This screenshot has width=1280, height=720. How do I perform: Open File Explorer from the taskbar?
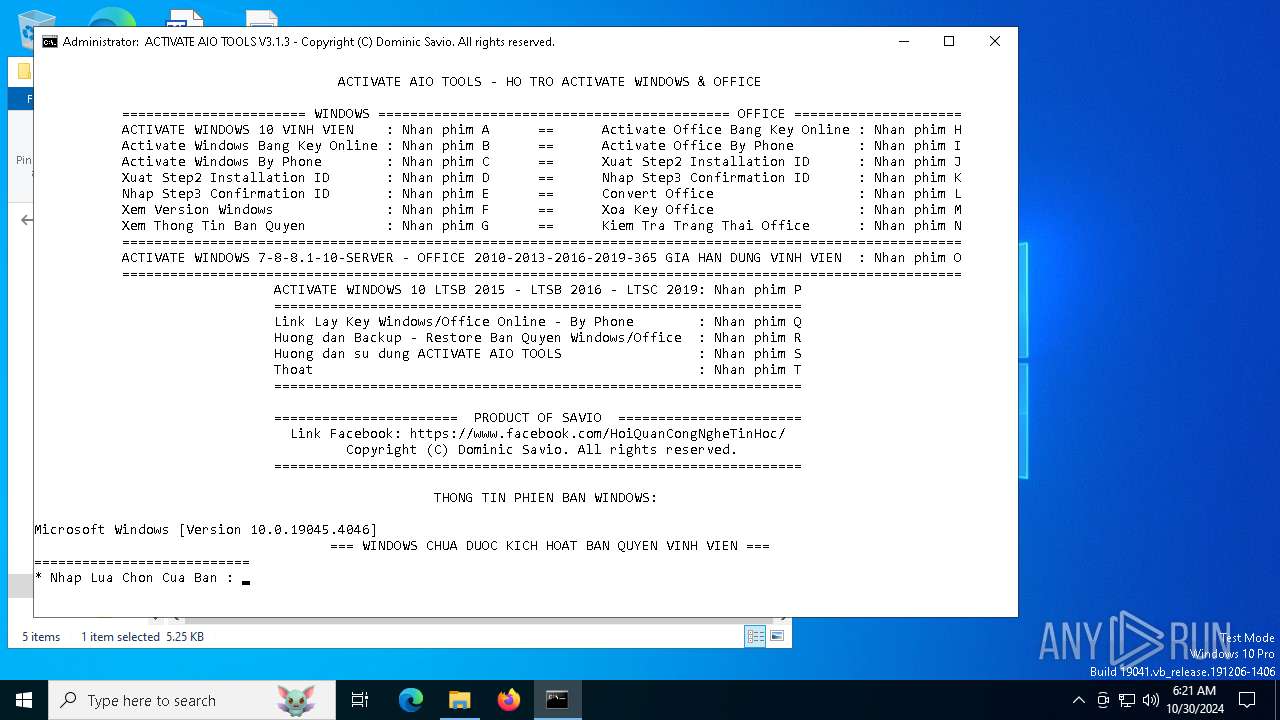460,700
